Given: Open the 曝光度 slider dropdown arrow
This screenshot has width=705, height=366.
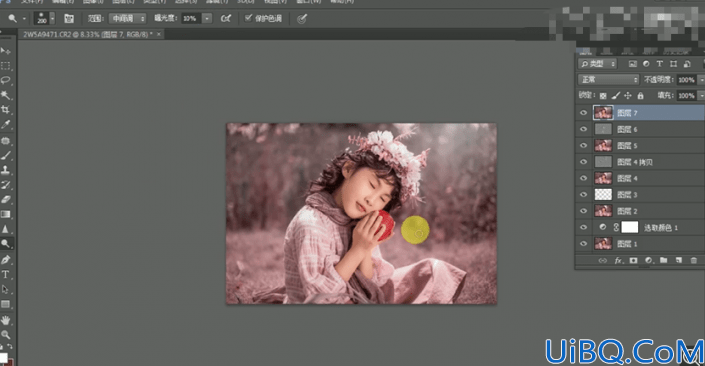Looking at the screenshot, I should tap(207, 18).
